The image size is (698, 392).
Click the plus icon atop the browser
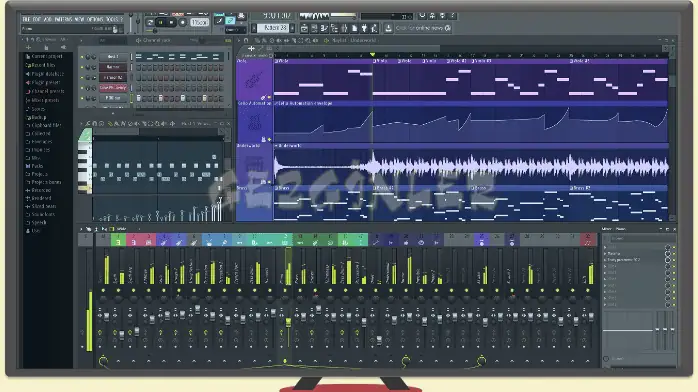pos(28,48)
